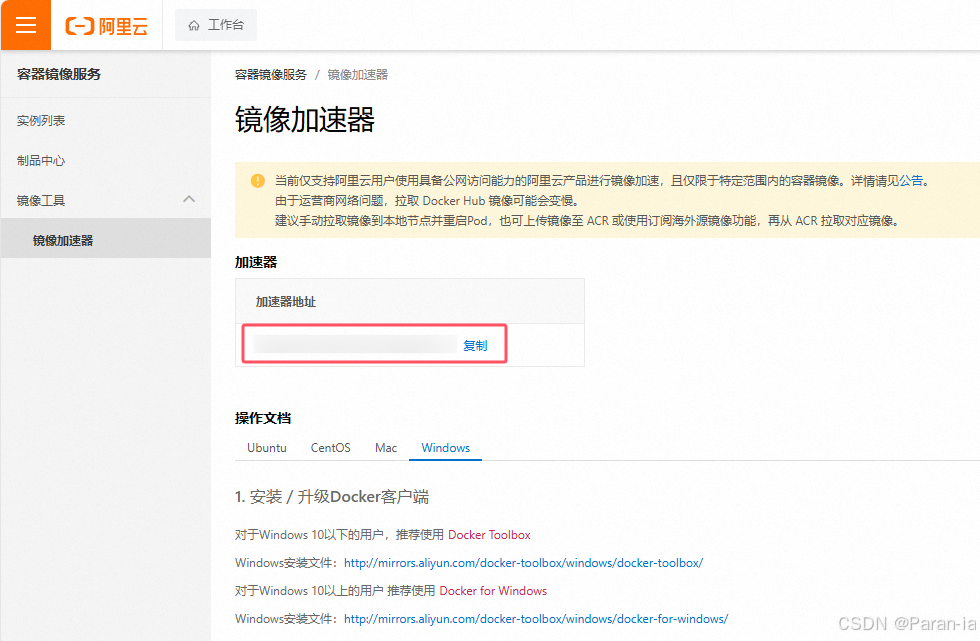
Task: Click the blurred accelerator address field
Action: 355,344
